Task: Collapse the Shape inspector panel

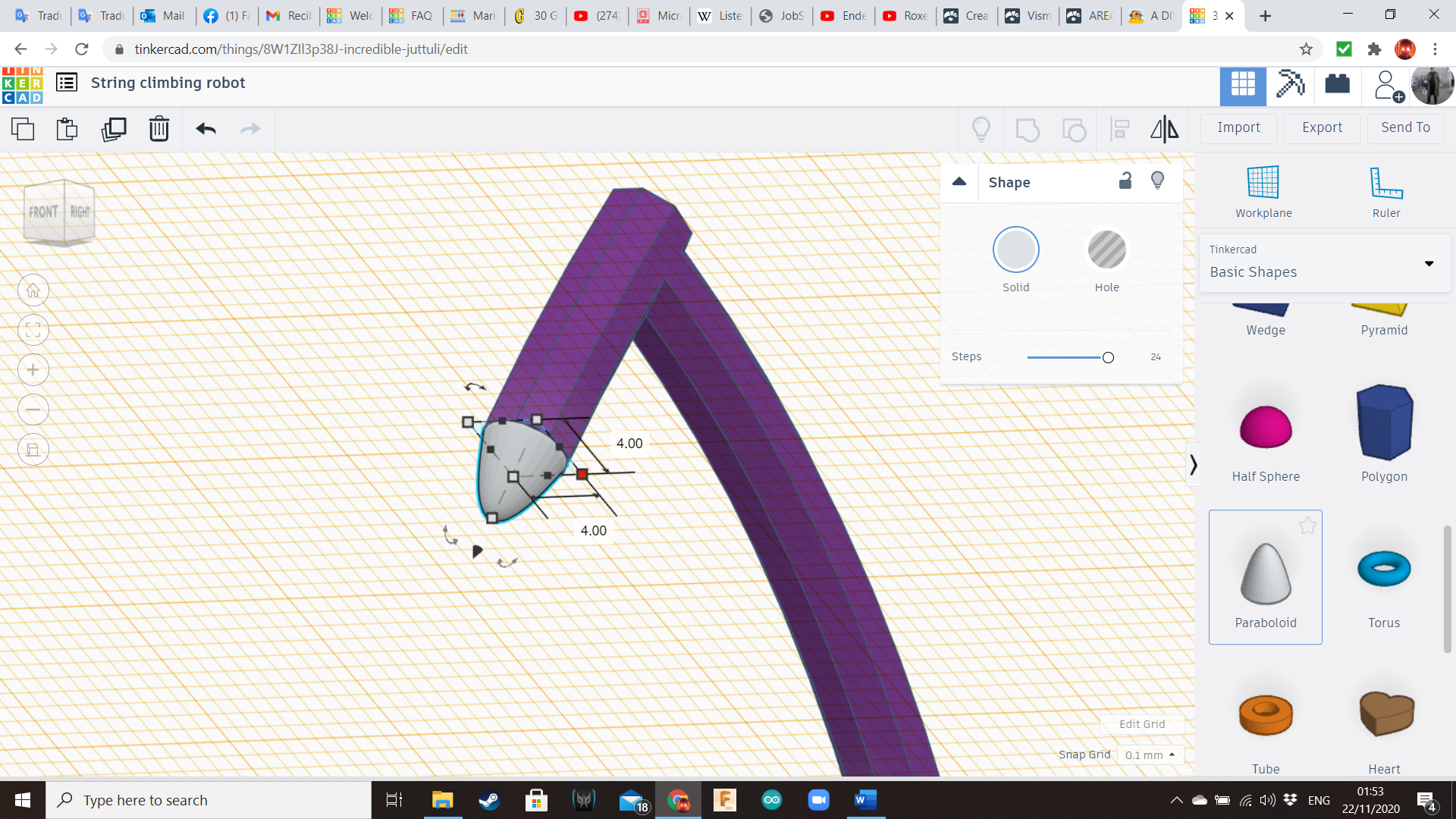Action: [959, 181]
